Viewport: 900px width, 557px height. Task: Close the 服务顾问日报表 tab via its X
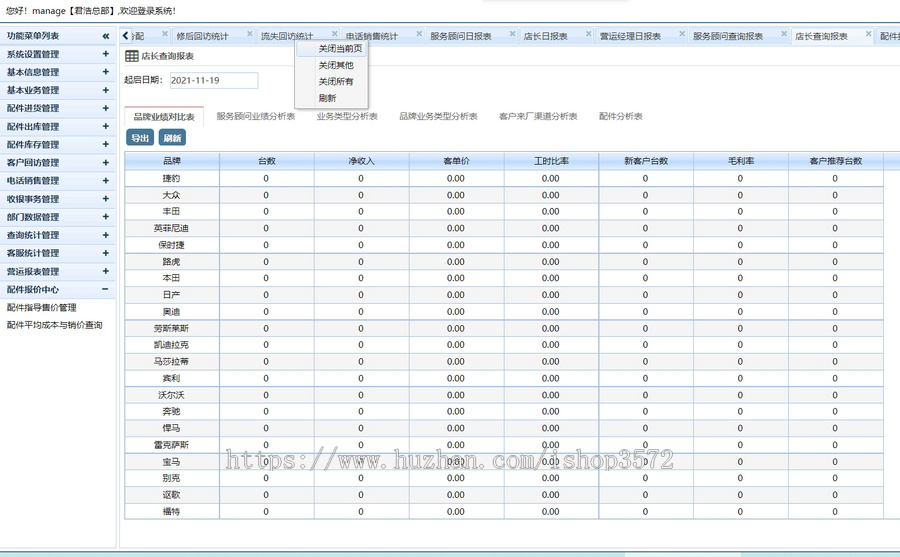pyautogui.click(x=513, y=34)
